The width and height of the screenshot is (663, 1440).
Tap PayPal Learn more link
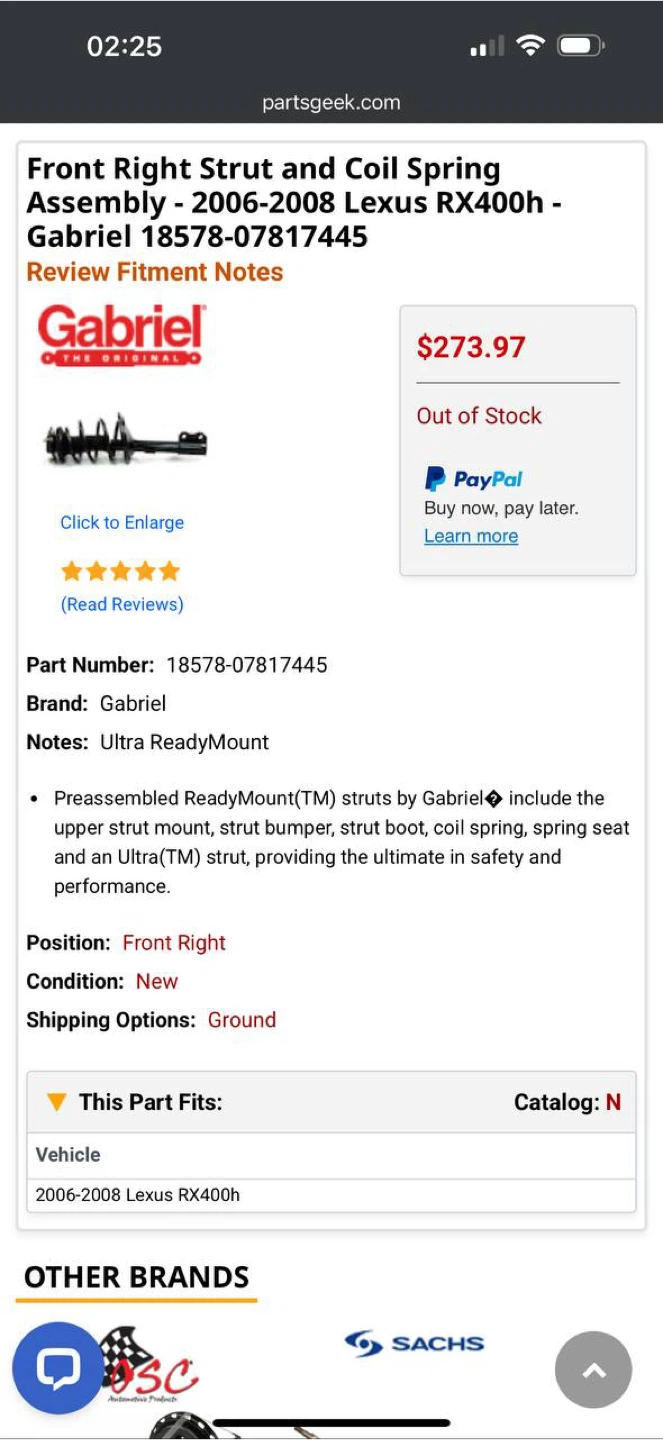click(471, 536)
